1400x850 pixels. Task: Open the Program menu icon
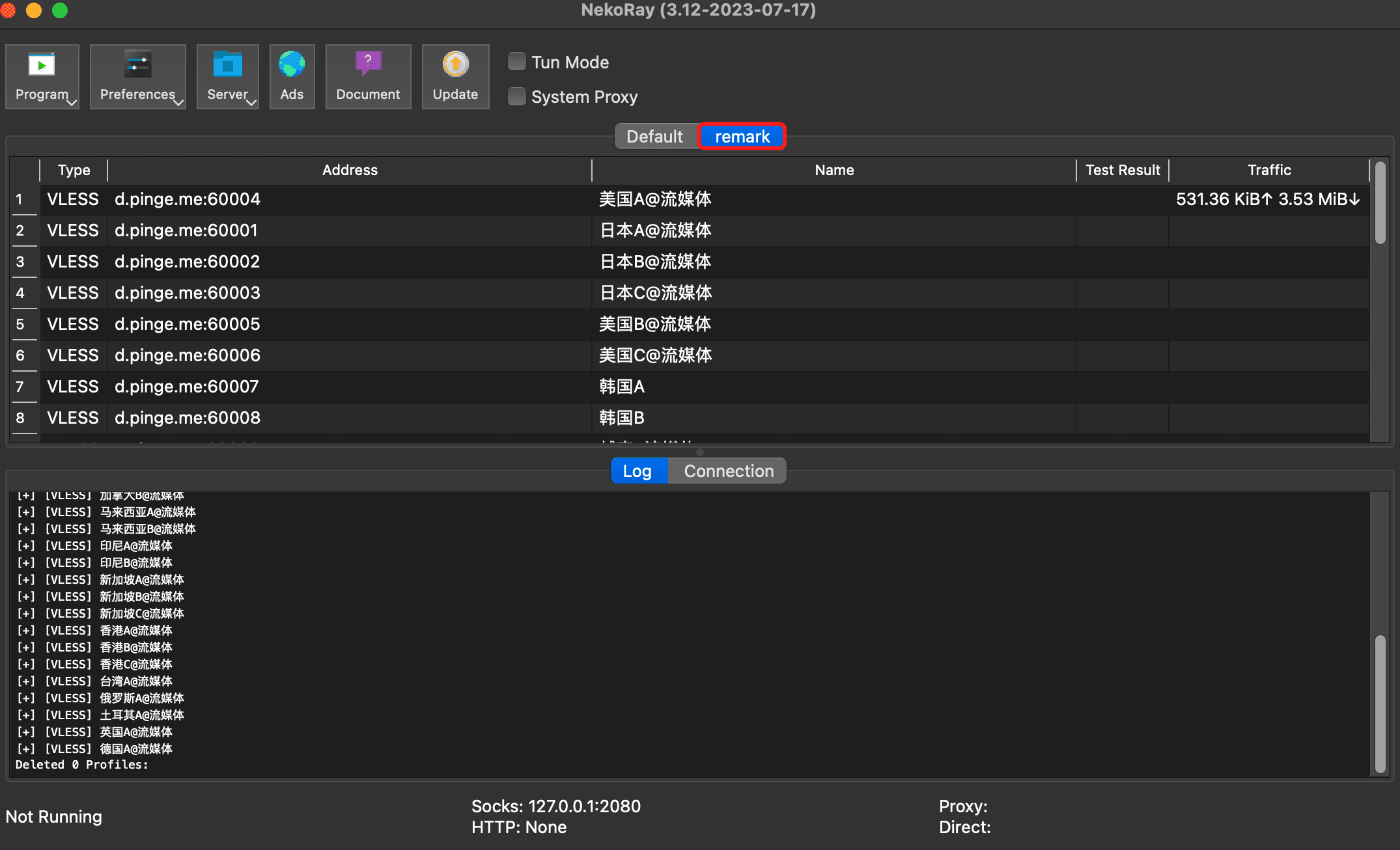[x=42, y=65]
